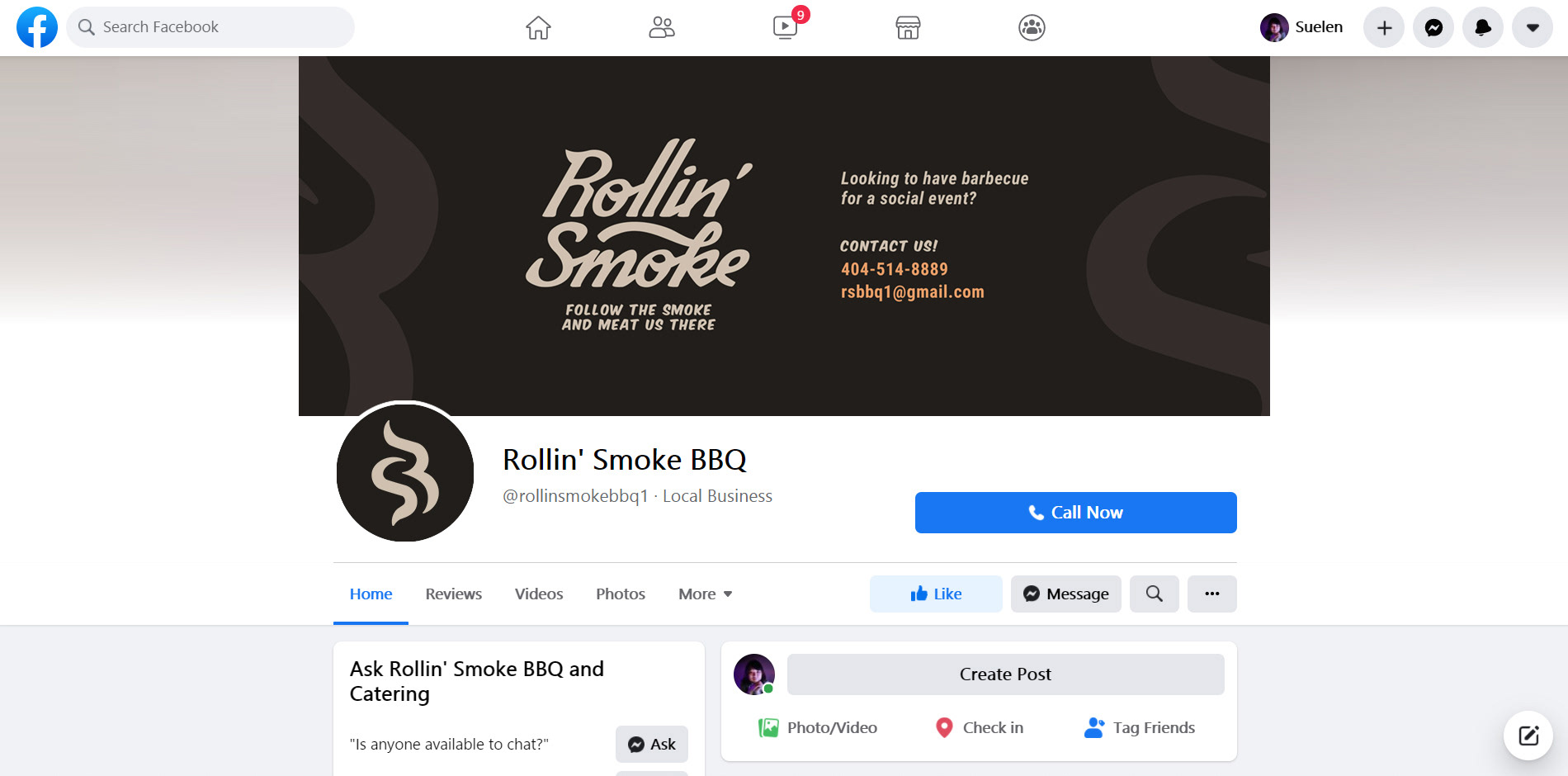Open the Marketplace icon

(x=908, y=28)
